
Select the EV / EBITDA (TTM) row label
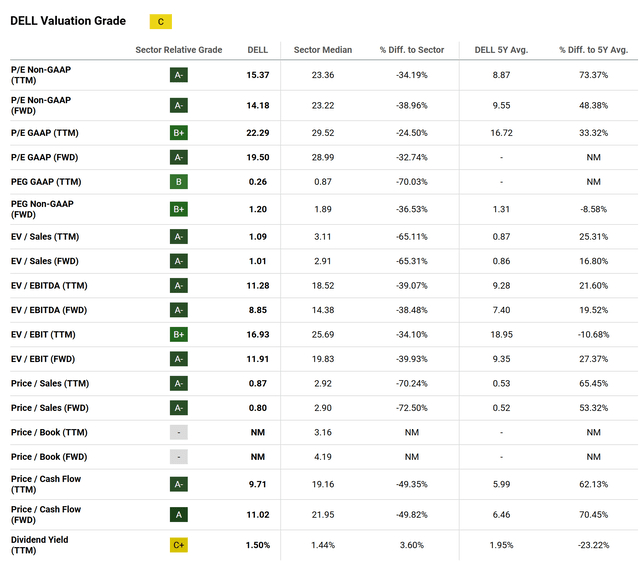[49, 286]
